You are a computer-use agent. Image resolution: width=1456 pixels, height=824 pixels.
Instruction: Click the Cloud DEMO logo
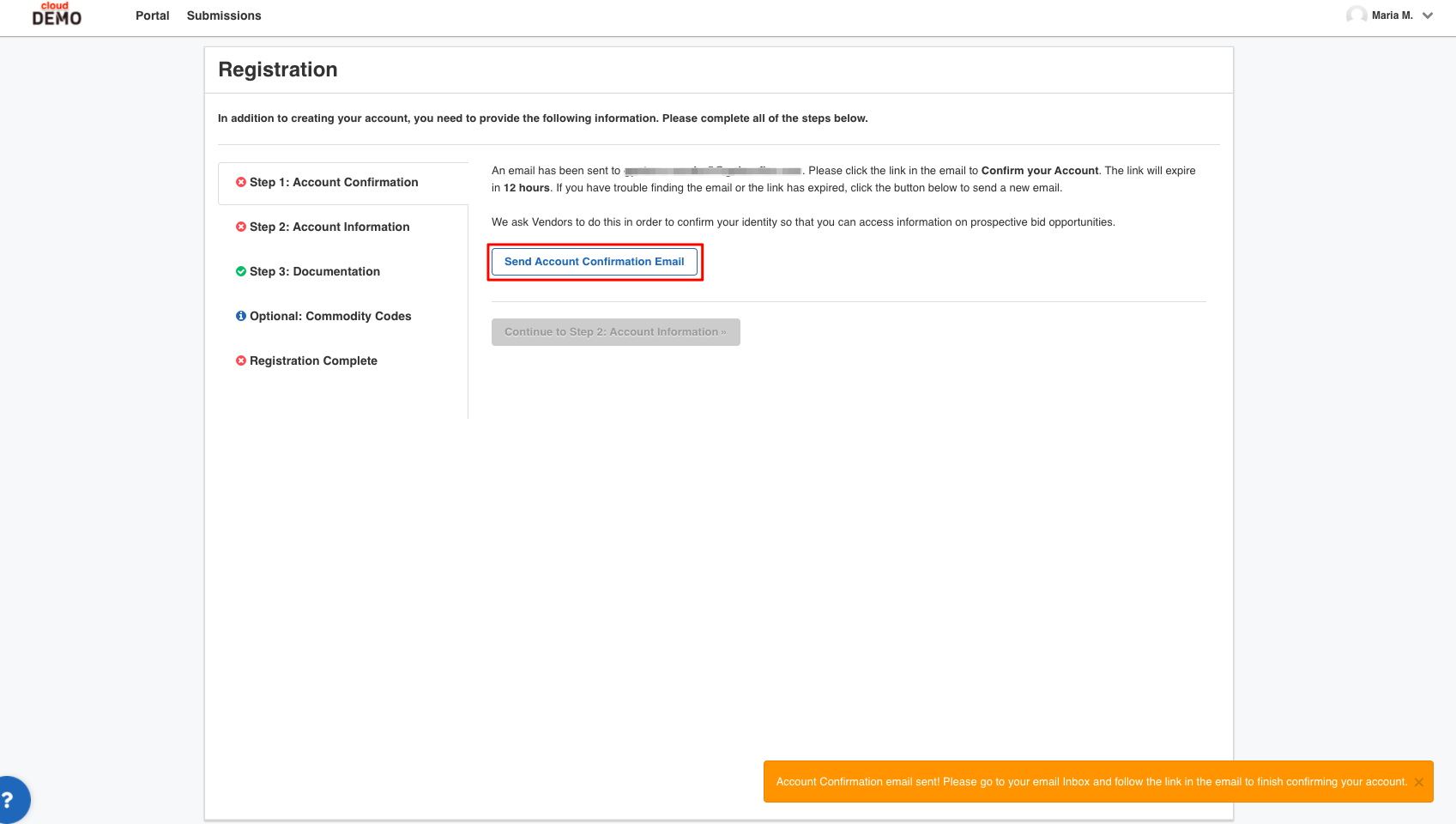[57, 14]
